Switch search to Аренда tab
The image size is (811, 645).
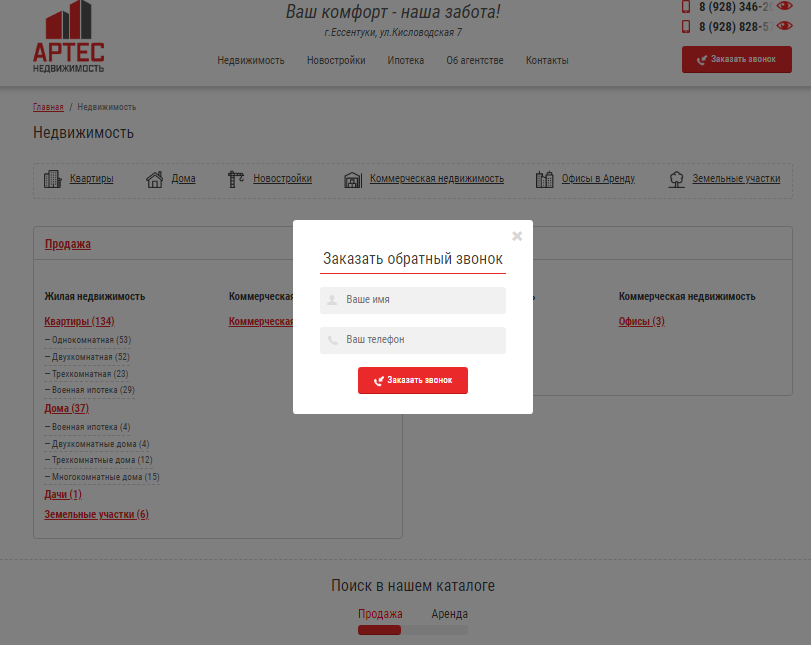pos(449,614)
